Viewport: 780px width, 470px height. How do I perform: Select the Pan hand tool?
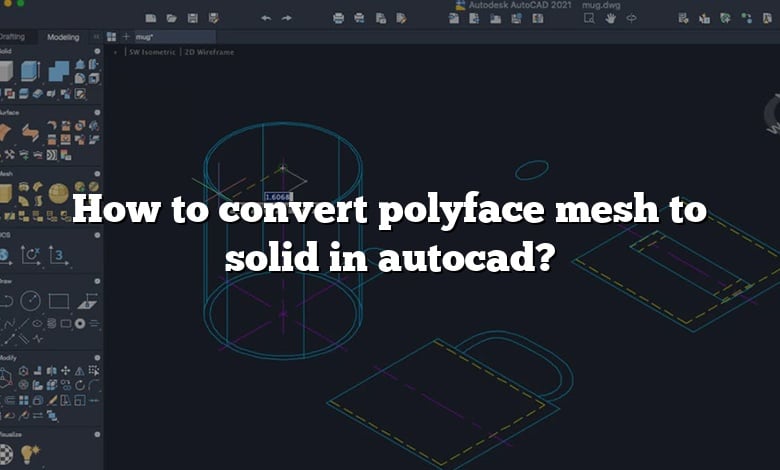click(x=610, y=18)
